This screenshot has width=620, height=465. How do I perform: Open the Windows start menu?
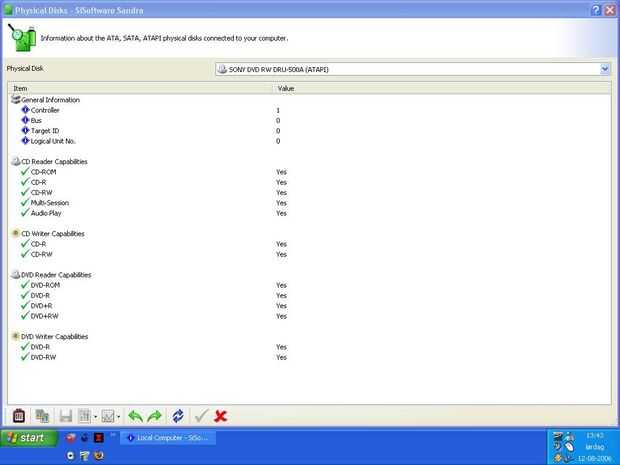[29, 438]
